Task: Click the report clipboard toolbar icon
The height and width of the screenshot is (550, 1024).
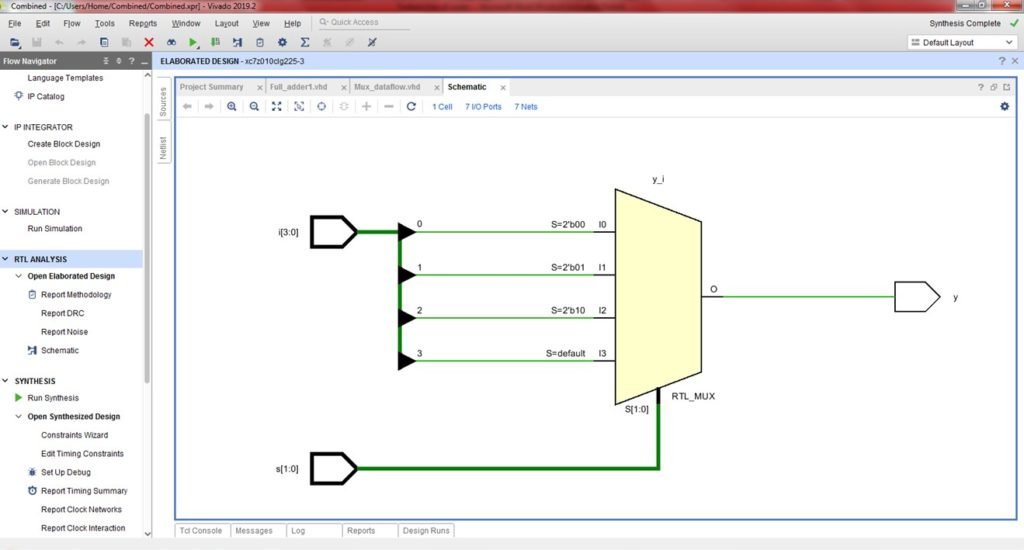Action: (260, 42)
